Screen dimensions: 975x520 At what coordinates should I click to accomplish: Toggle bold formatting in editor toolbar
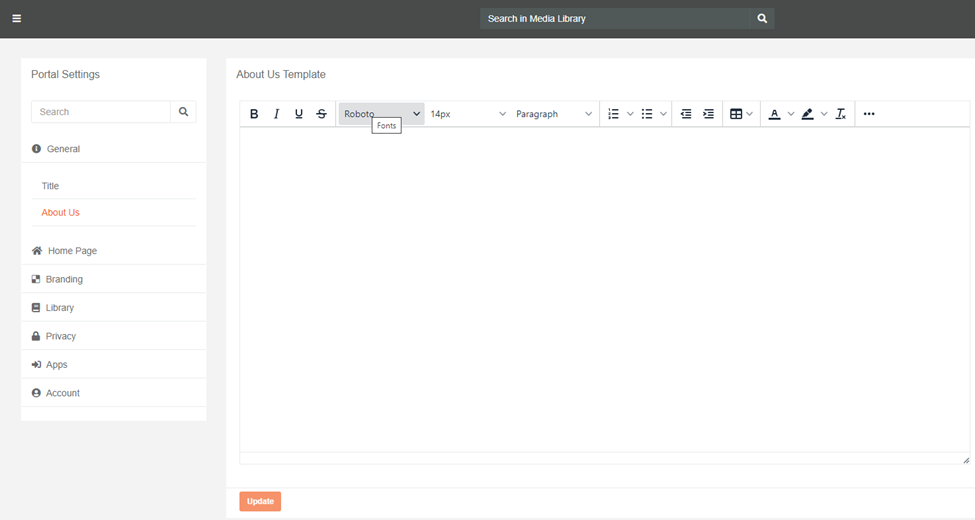(254, 114)
